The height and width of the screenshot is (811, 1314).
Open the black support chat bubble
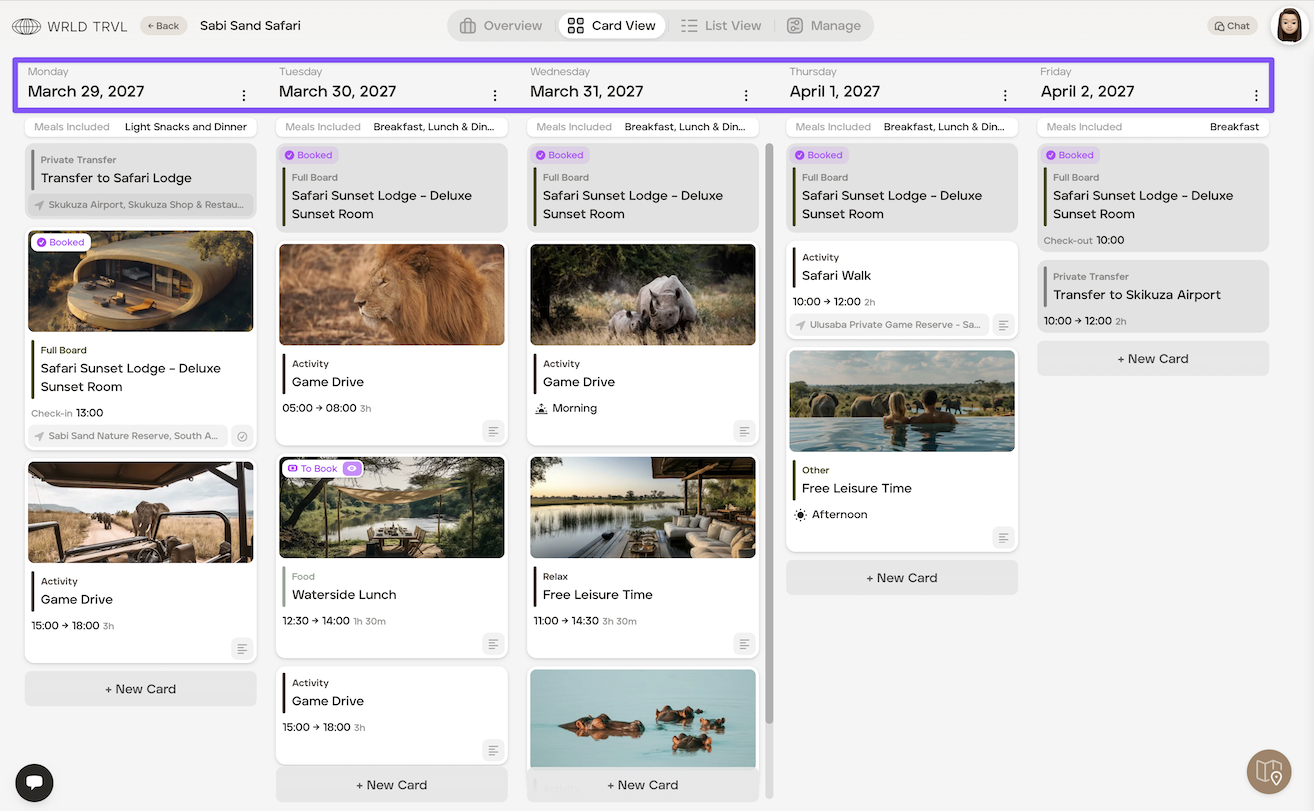click(34, 782)
